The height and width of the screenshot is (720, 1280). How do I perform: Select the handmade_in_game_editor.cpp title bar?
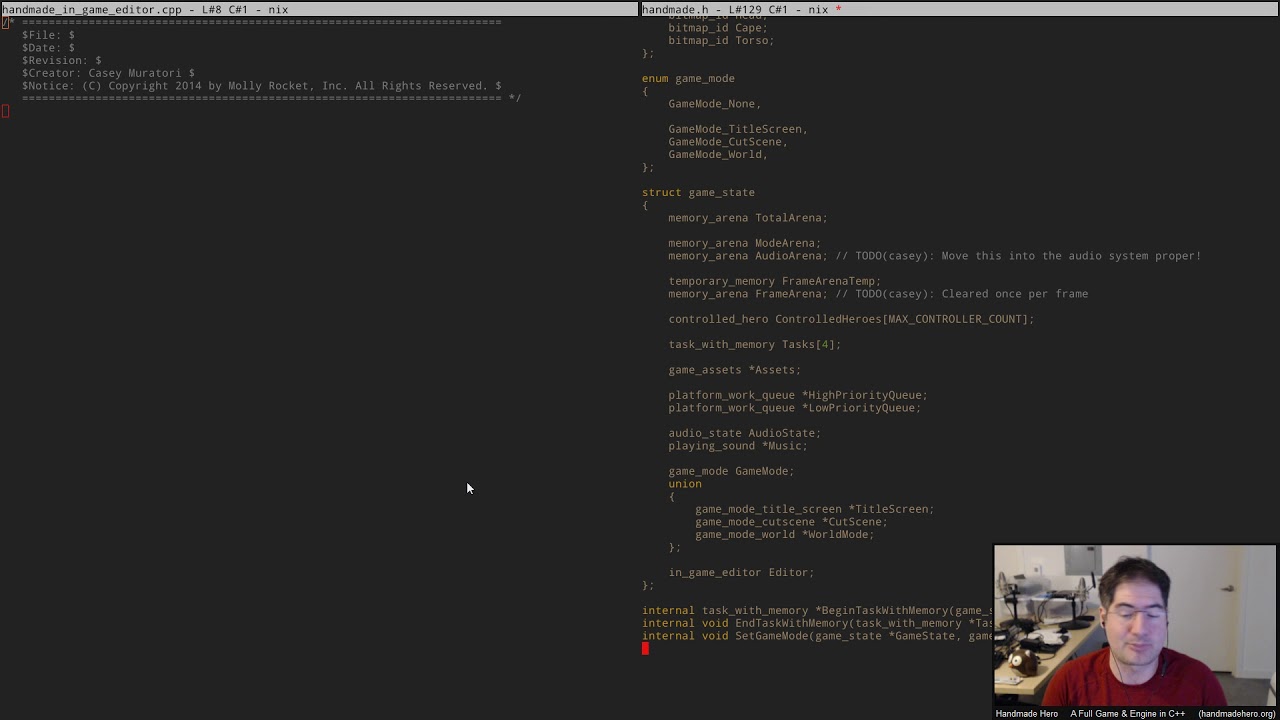click(x=319, y=9)
